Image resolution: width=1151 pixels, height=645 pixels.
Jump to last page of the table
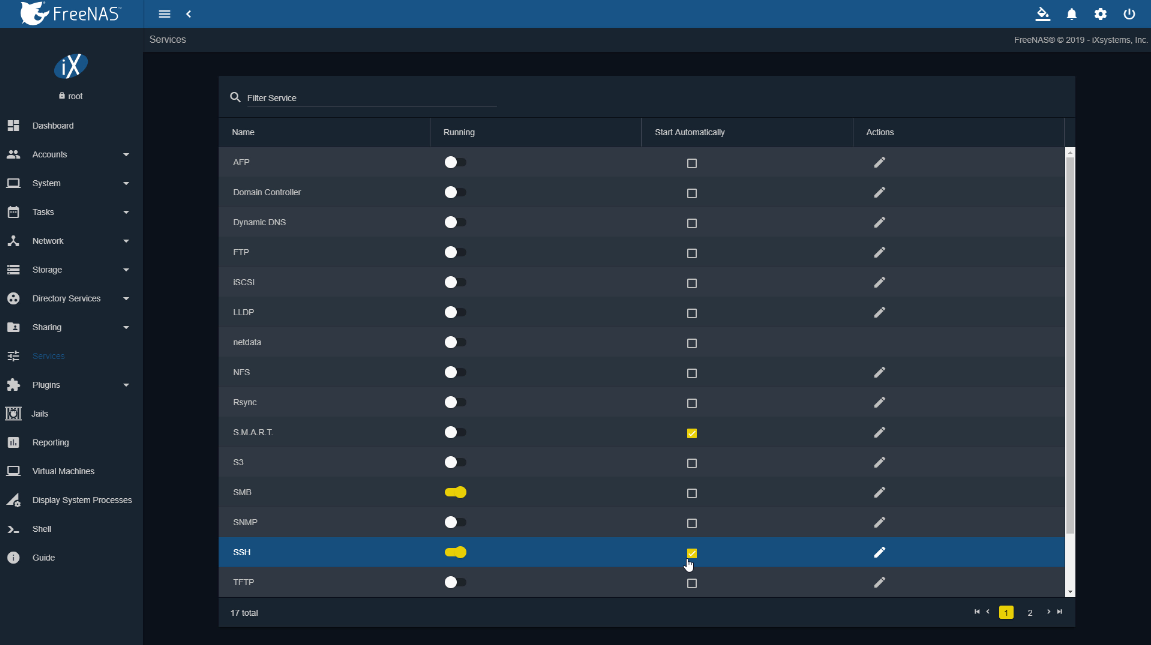(x=1060, y=612)
